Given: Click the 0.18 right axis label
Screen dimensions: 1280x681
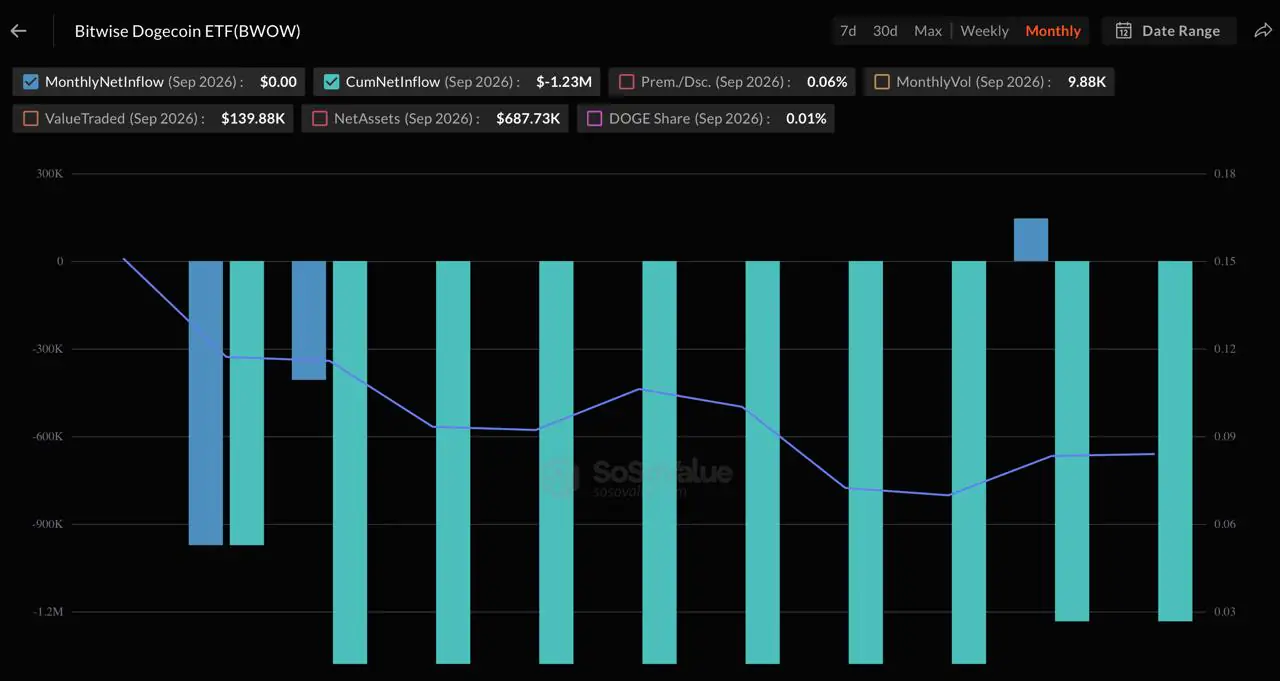Looking at the screenshot, I should coord(1225,174).
